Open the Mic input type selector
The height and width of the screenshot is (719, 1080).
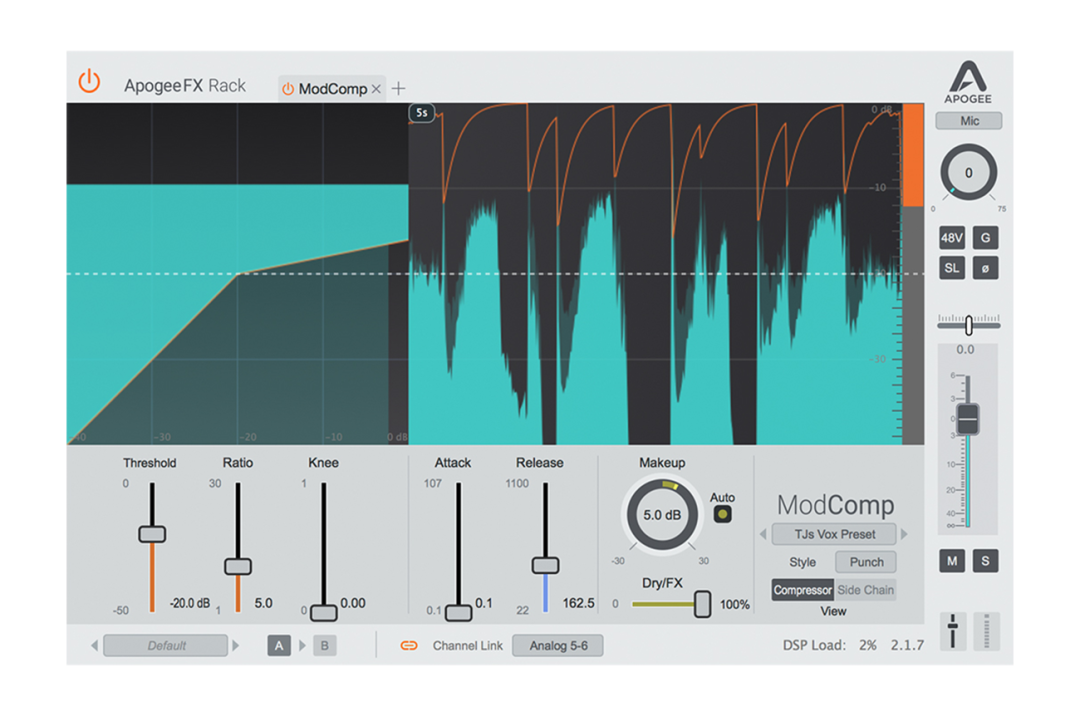tap(968, 121)
